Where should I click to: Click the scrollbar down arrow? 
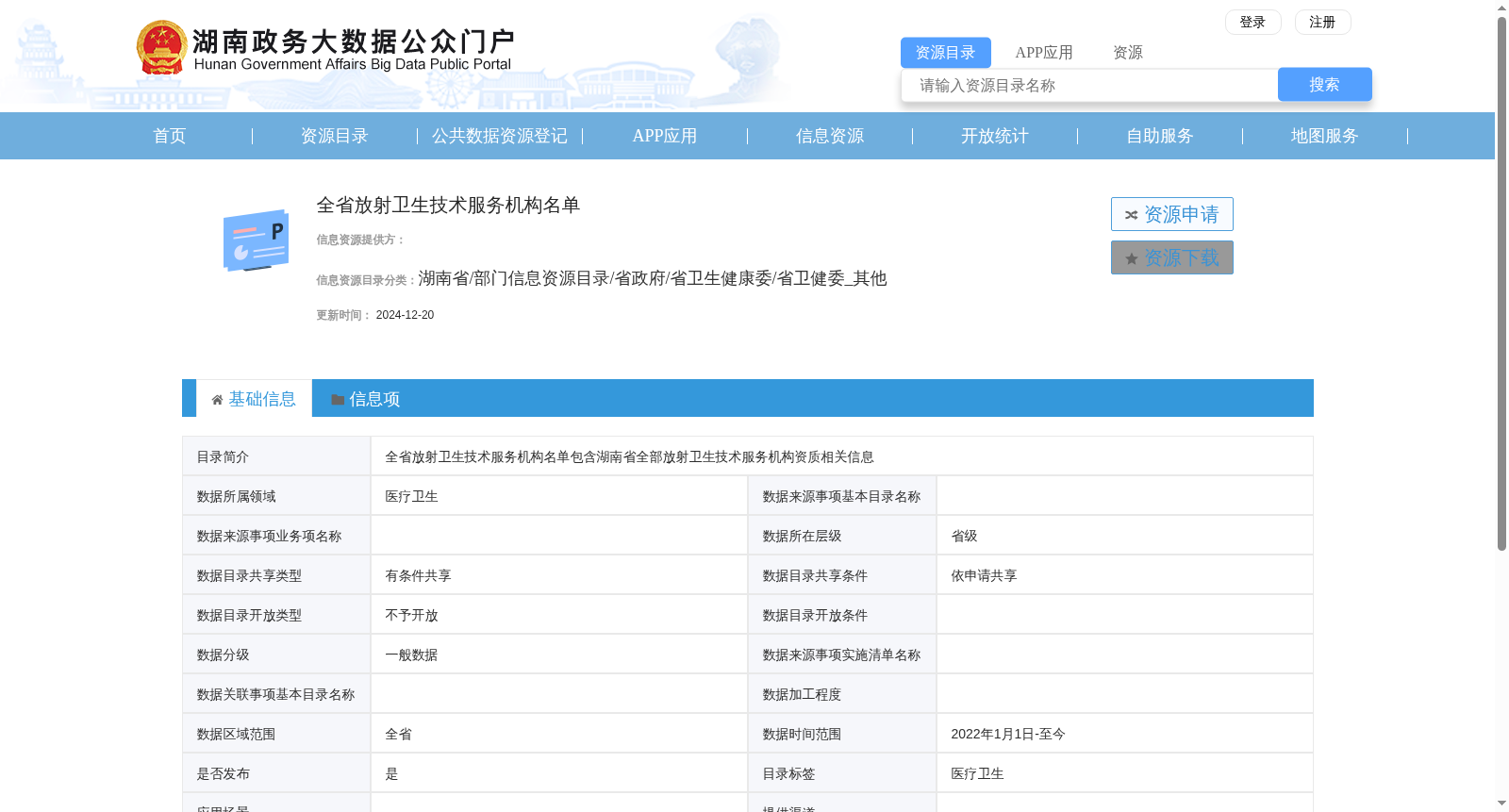pos(1501,804)
